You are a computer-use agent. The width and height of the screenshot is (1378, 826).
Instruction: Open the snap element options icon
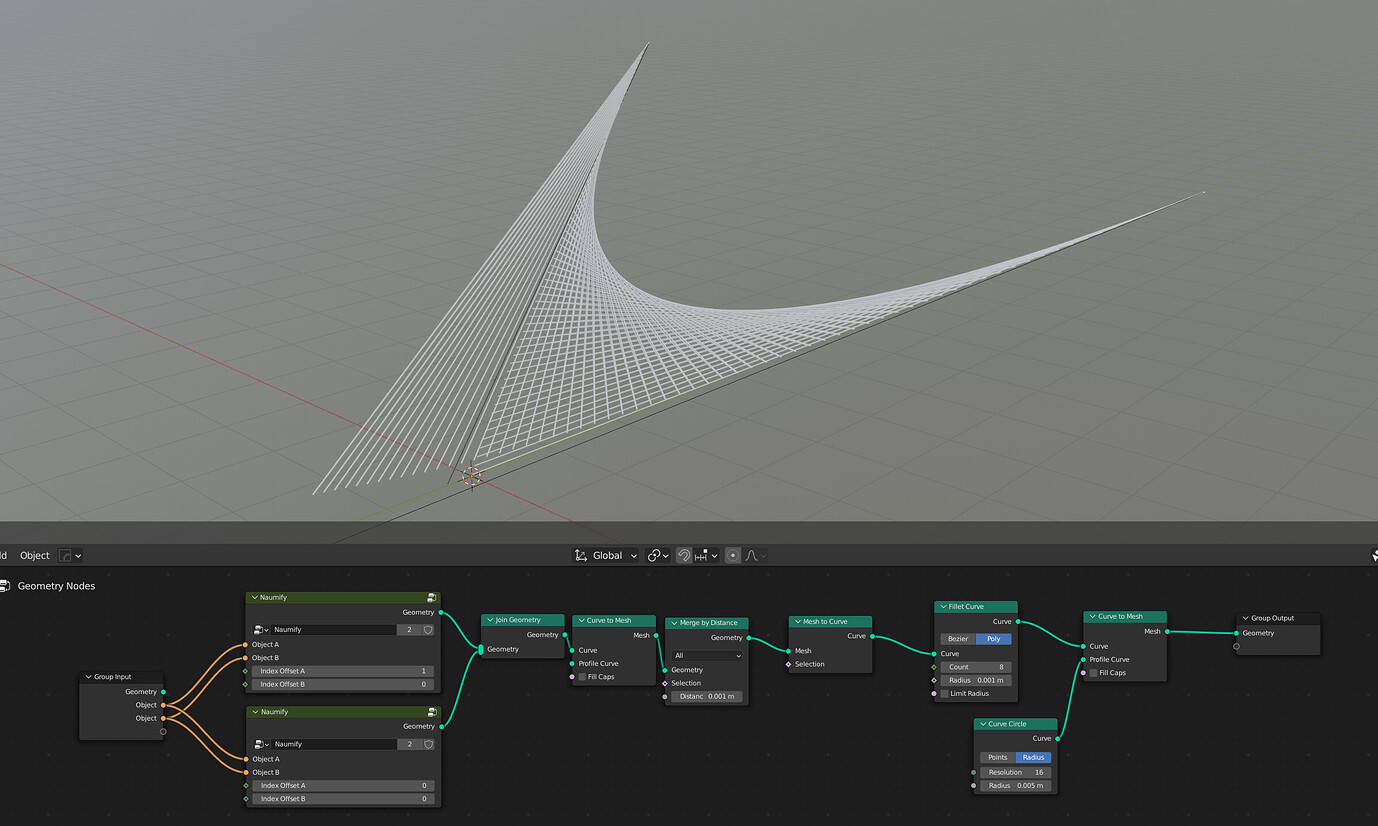tap(706, 555)
